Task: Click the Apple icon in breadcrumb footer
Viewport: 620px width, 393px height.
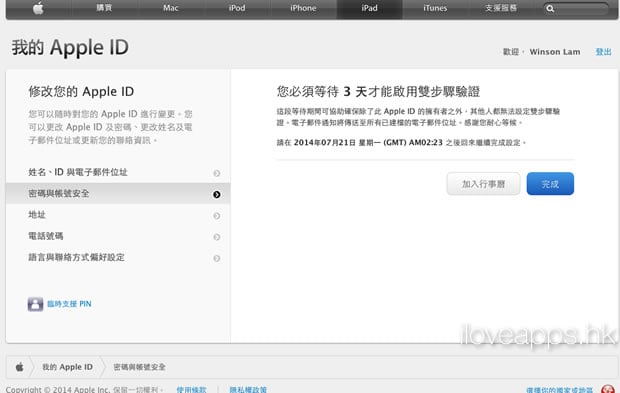Action: pyautogui.click(x=19, y=367)
